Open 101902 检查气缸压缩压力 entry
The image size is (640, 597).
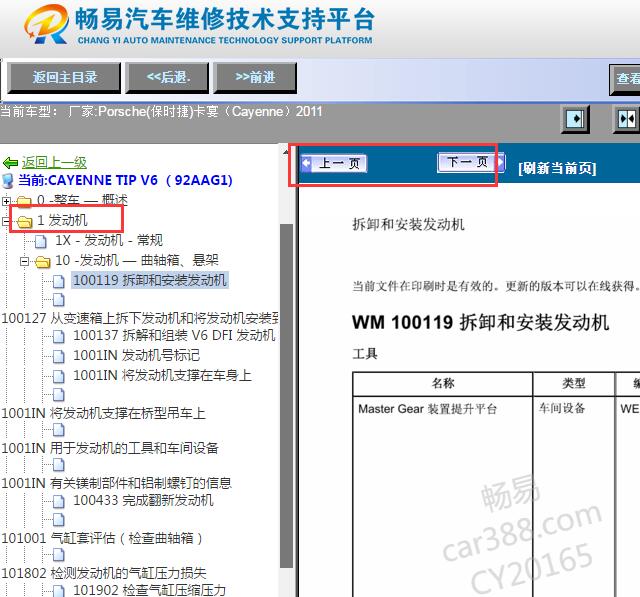(x=149, y=590)
